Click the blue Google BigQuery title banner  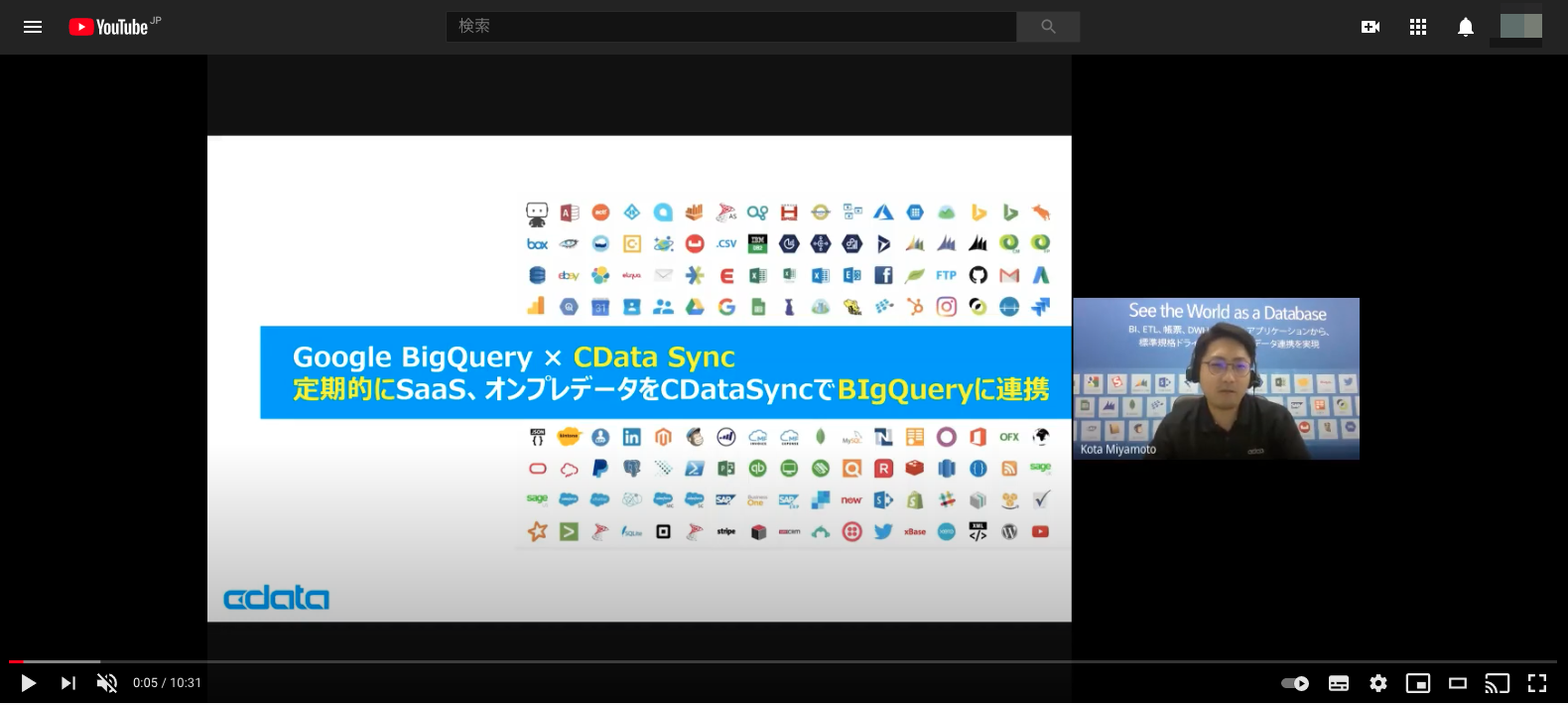click(666, 372)
